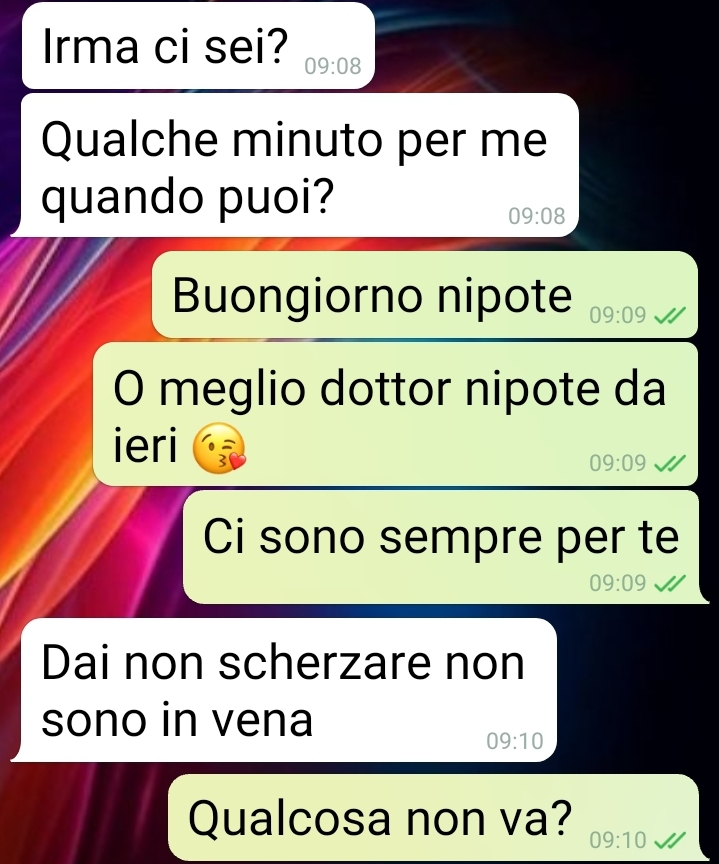Tap the 09:10 timestamp on 'Qualcosa non va?'
This screenshot has height=864, width=719.
[x=618, y=840]
